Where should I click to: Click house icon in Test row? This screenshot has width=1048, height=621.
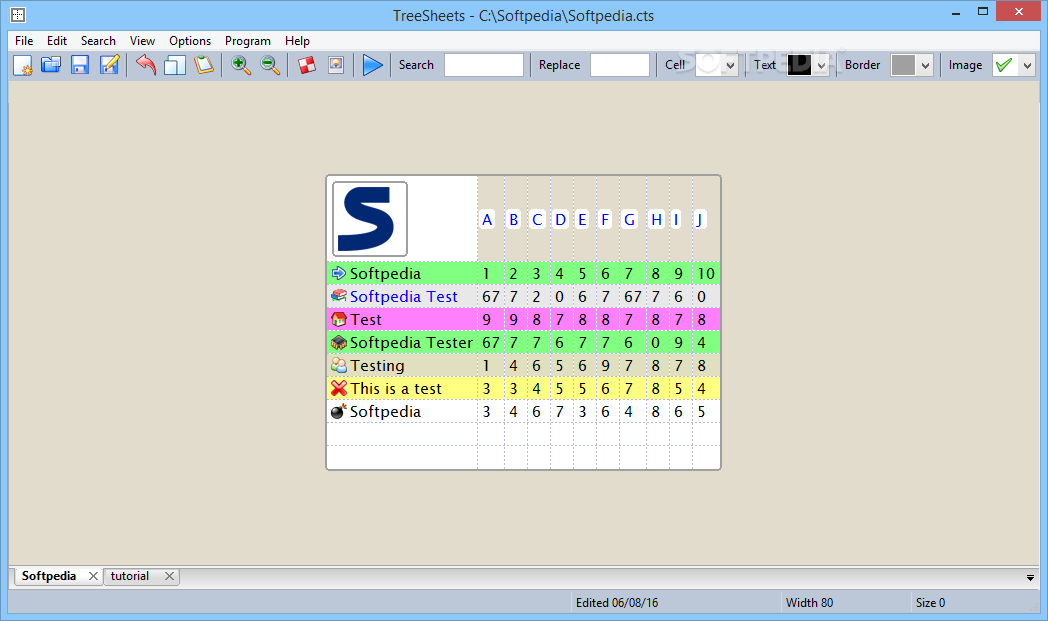tap(339, 319)
